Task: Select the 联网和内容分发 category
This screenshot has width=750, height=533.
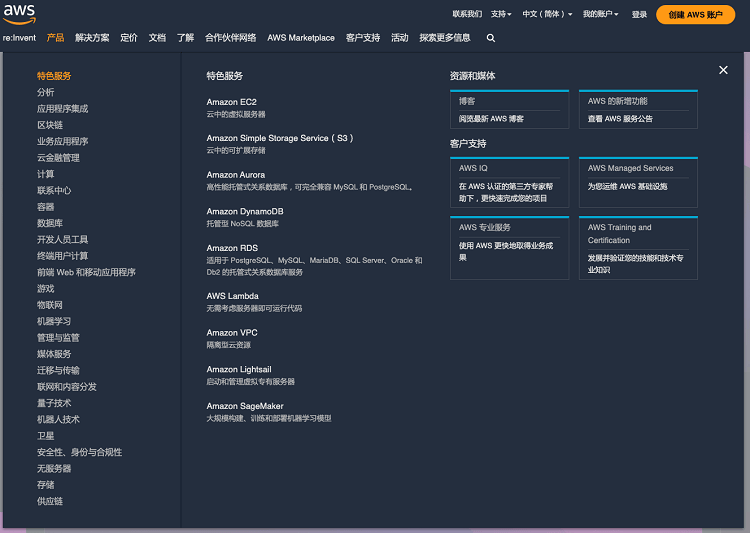Action: click(67, 386)
